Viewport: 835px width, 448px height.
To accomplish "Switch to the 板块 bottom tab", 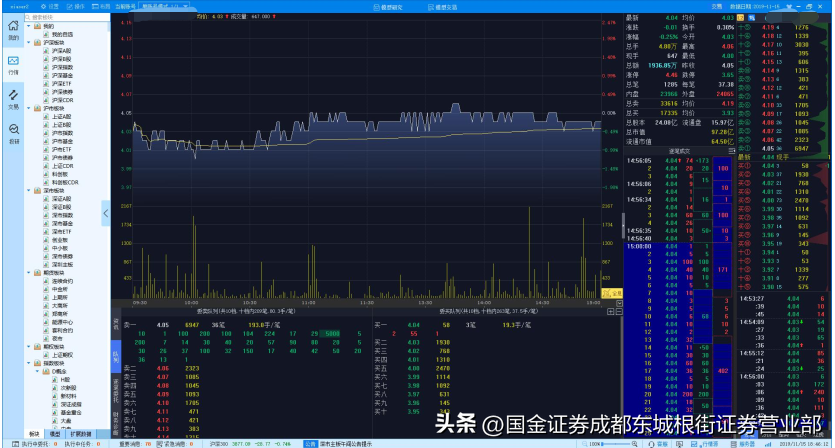I will pos(34,434).
